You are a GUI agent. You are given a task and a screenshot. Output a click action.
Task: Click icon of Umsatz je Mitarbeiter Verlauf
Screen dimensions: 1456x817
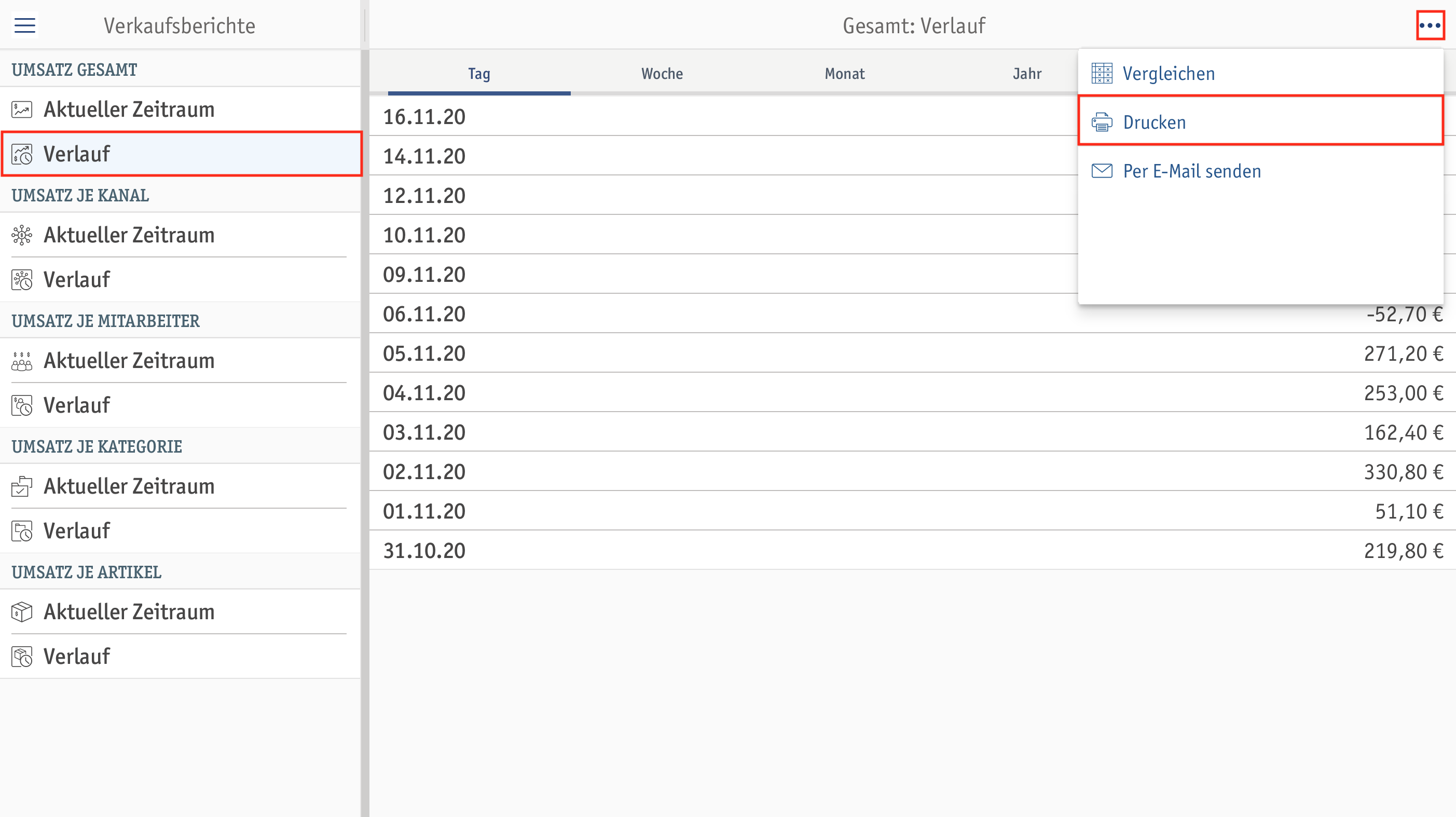point(22,405)
